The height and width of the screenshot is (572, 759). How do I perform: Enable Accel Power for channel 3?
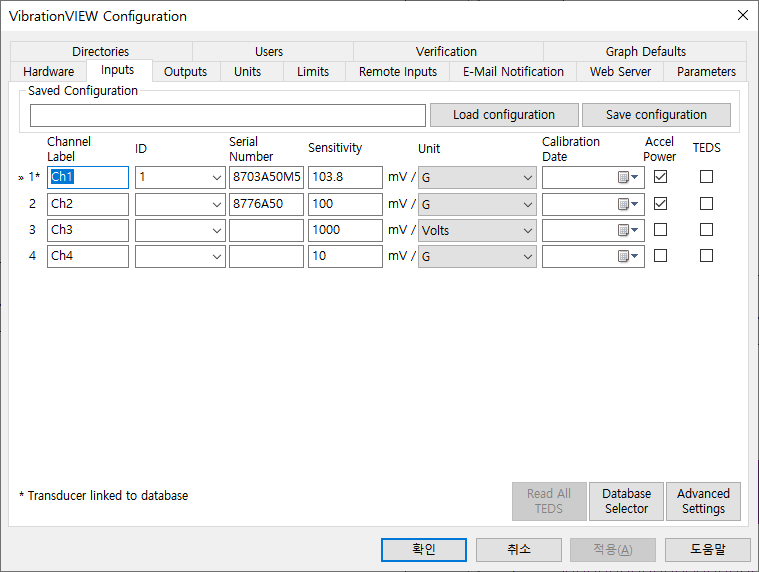tap(660, 229)
